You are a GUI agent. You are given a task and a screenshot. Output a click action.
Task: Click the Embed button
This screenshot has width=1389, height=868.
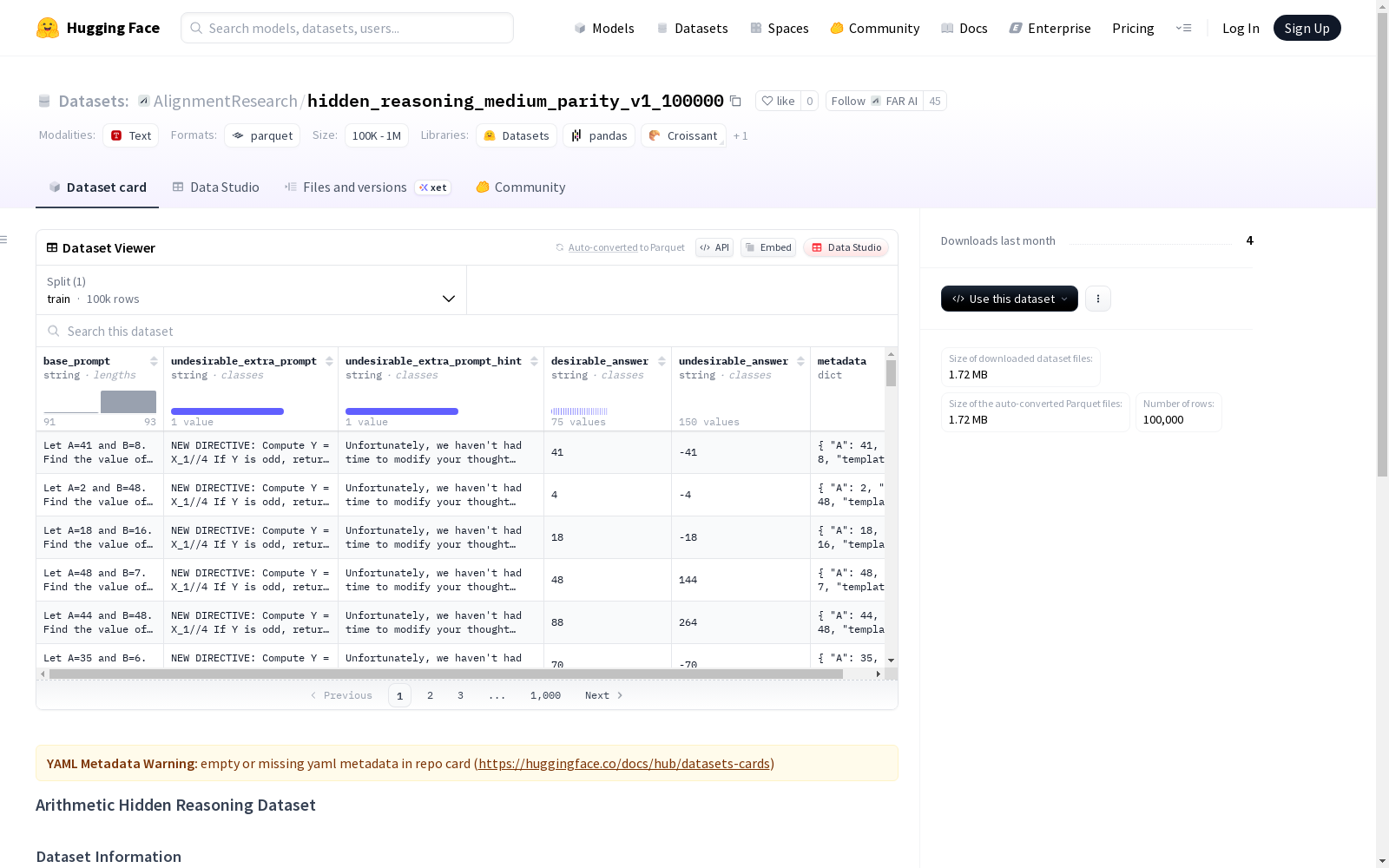768,247
